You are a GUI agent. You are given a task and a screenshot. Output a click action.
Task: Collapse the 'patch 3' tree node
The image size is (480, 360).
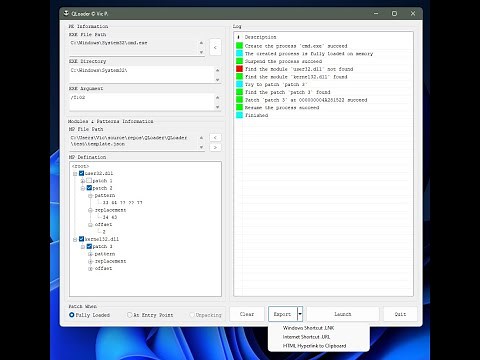(x=83, y=247)
